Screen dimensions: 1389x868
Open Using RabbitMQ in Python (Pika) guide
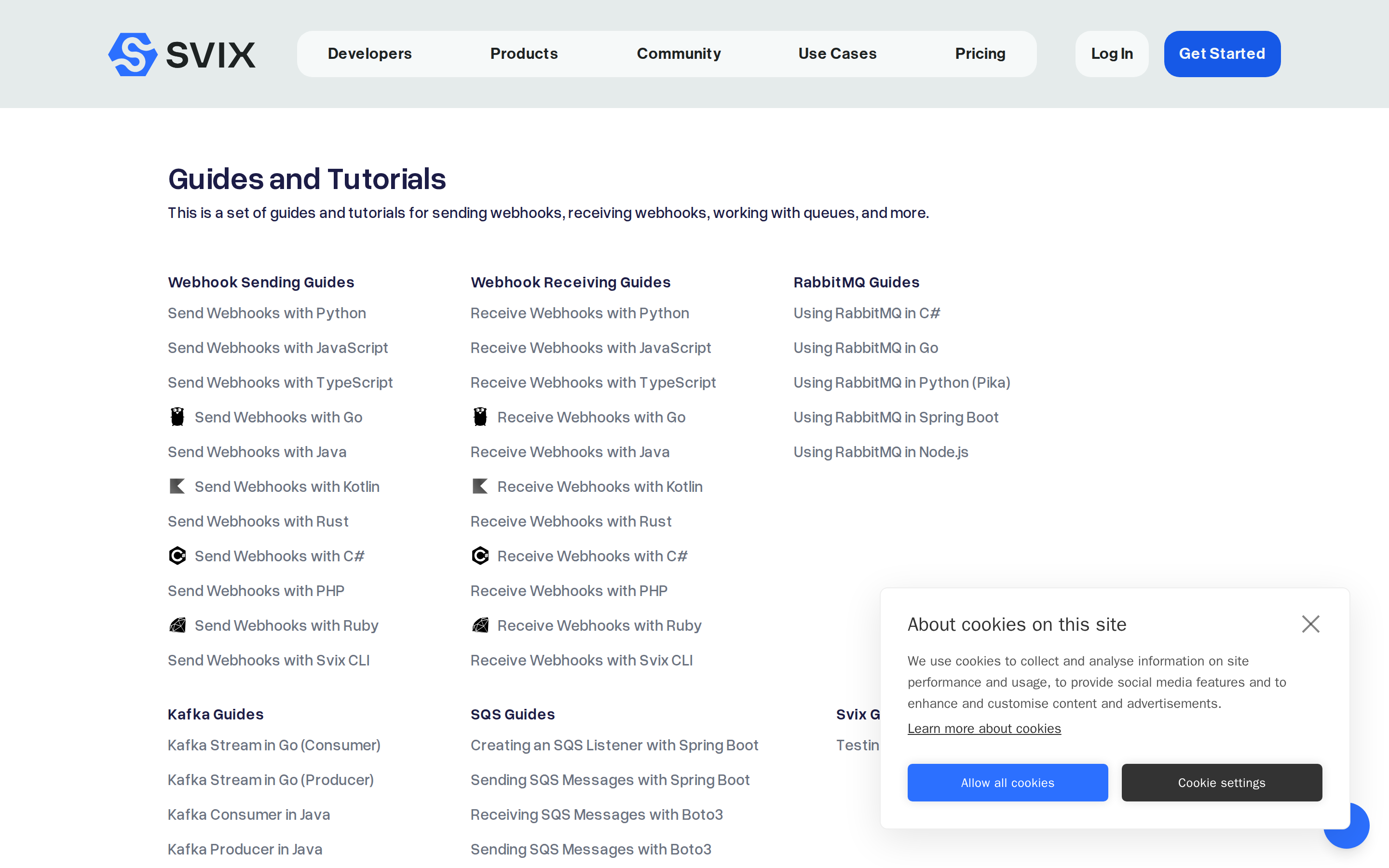[x=902, y=382]
